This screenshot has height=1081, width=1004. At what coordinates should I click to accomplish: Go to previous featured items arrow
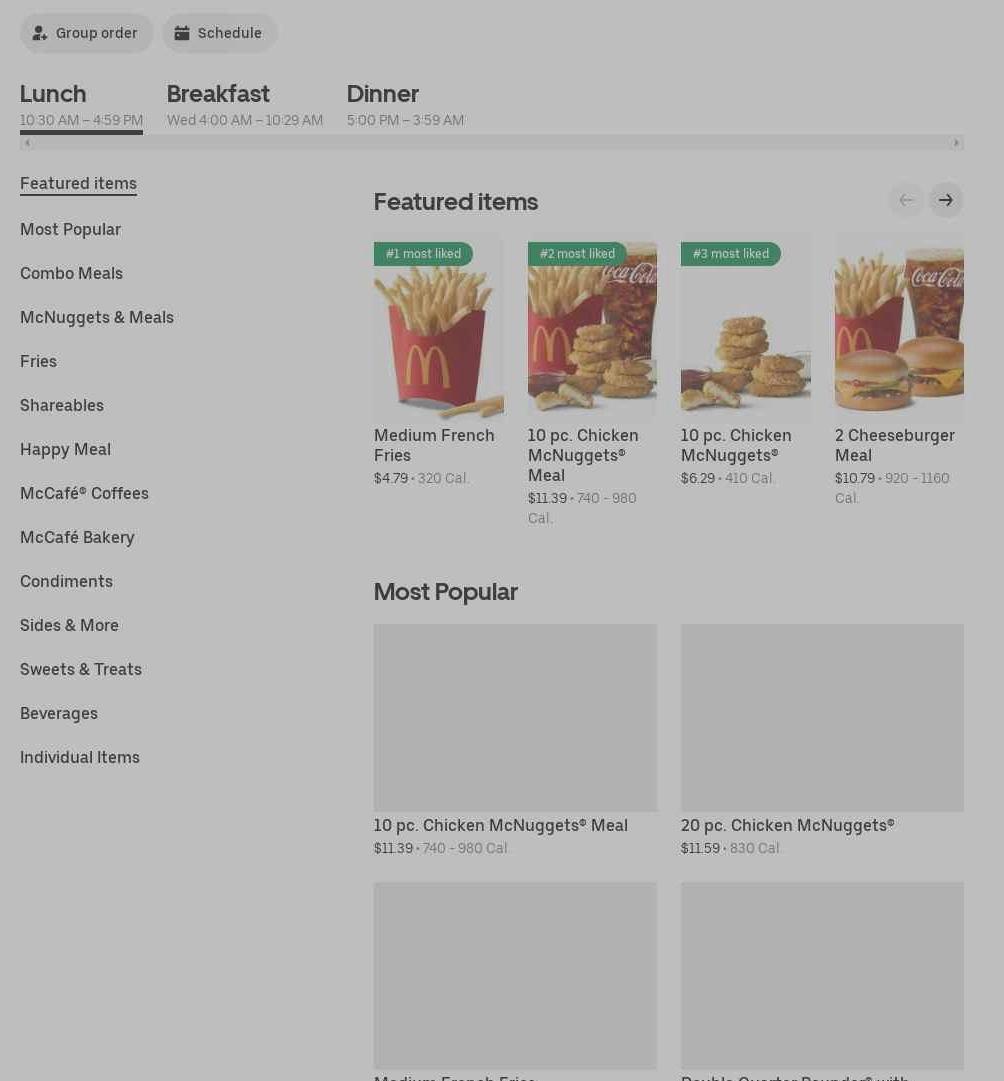(x=906, y=200)
